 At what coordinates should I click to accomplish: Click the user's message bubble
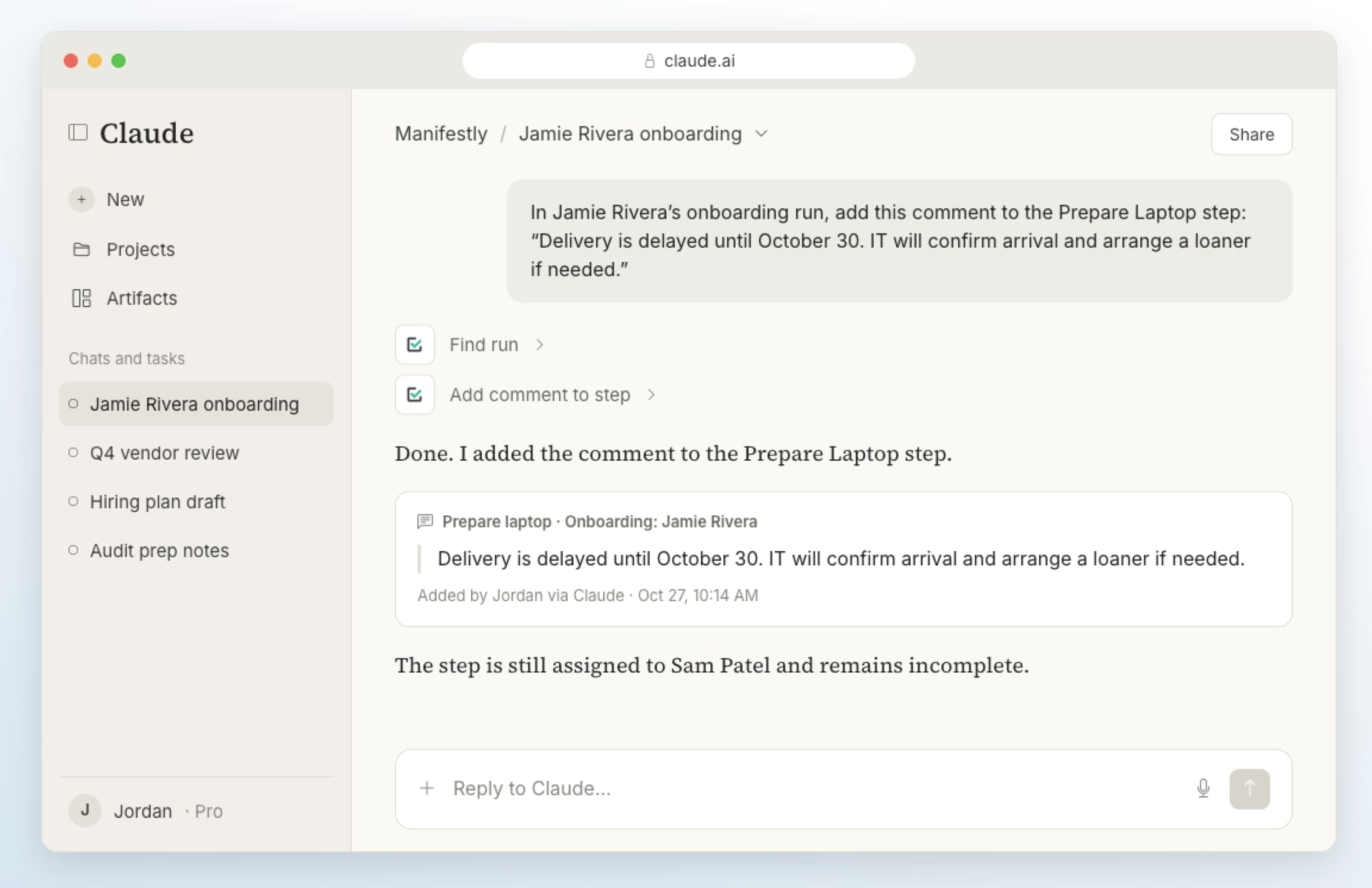coord(899,241)
